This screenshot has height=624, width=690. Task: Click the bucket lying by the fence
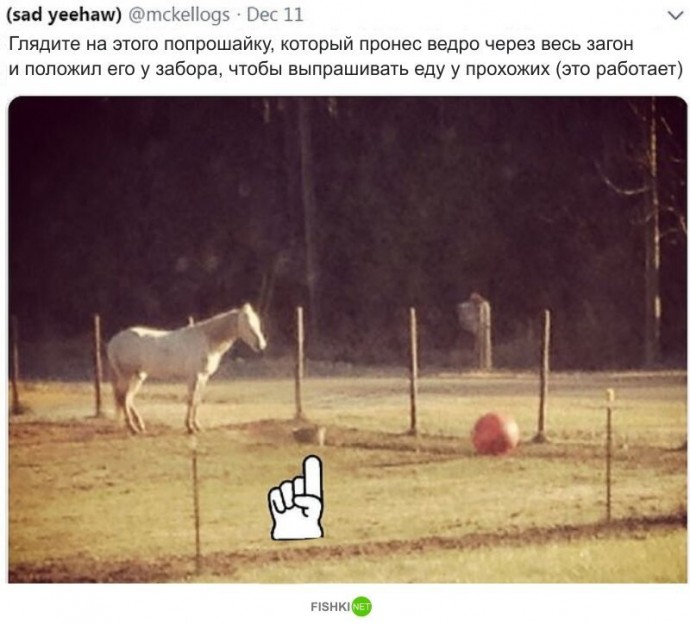click(x=309, y=435)
